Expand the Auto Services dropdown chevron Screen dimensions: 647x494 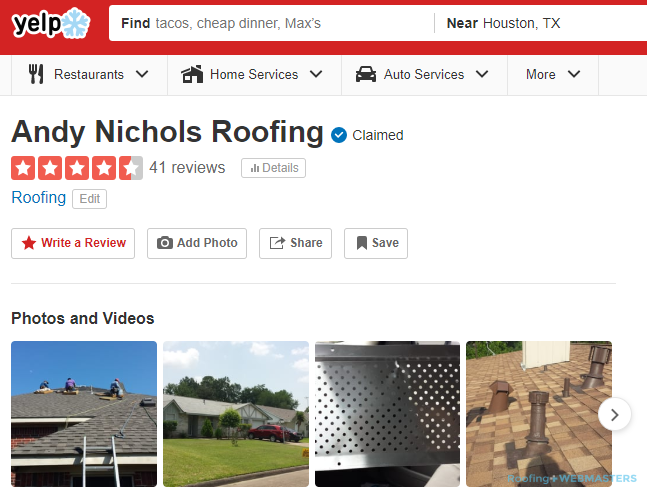(x=482, y=74)
